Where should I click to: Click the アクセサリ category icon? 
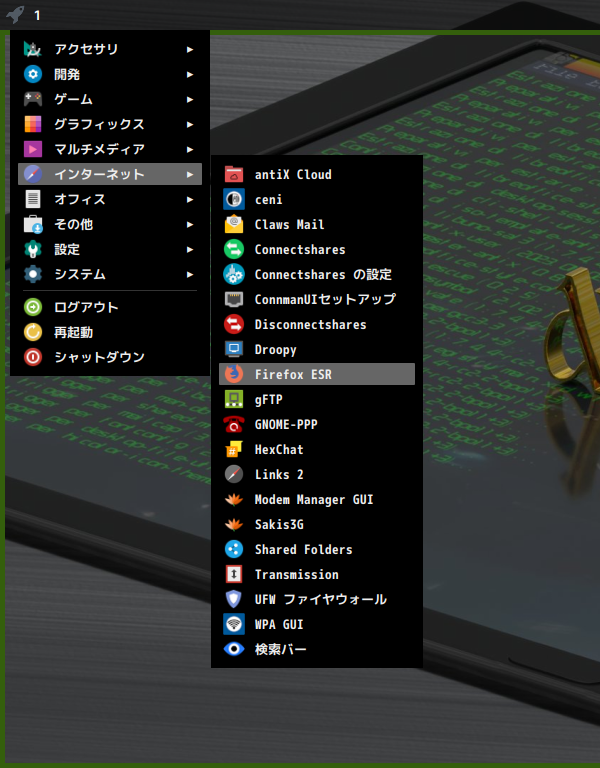(x=33, y=49)
